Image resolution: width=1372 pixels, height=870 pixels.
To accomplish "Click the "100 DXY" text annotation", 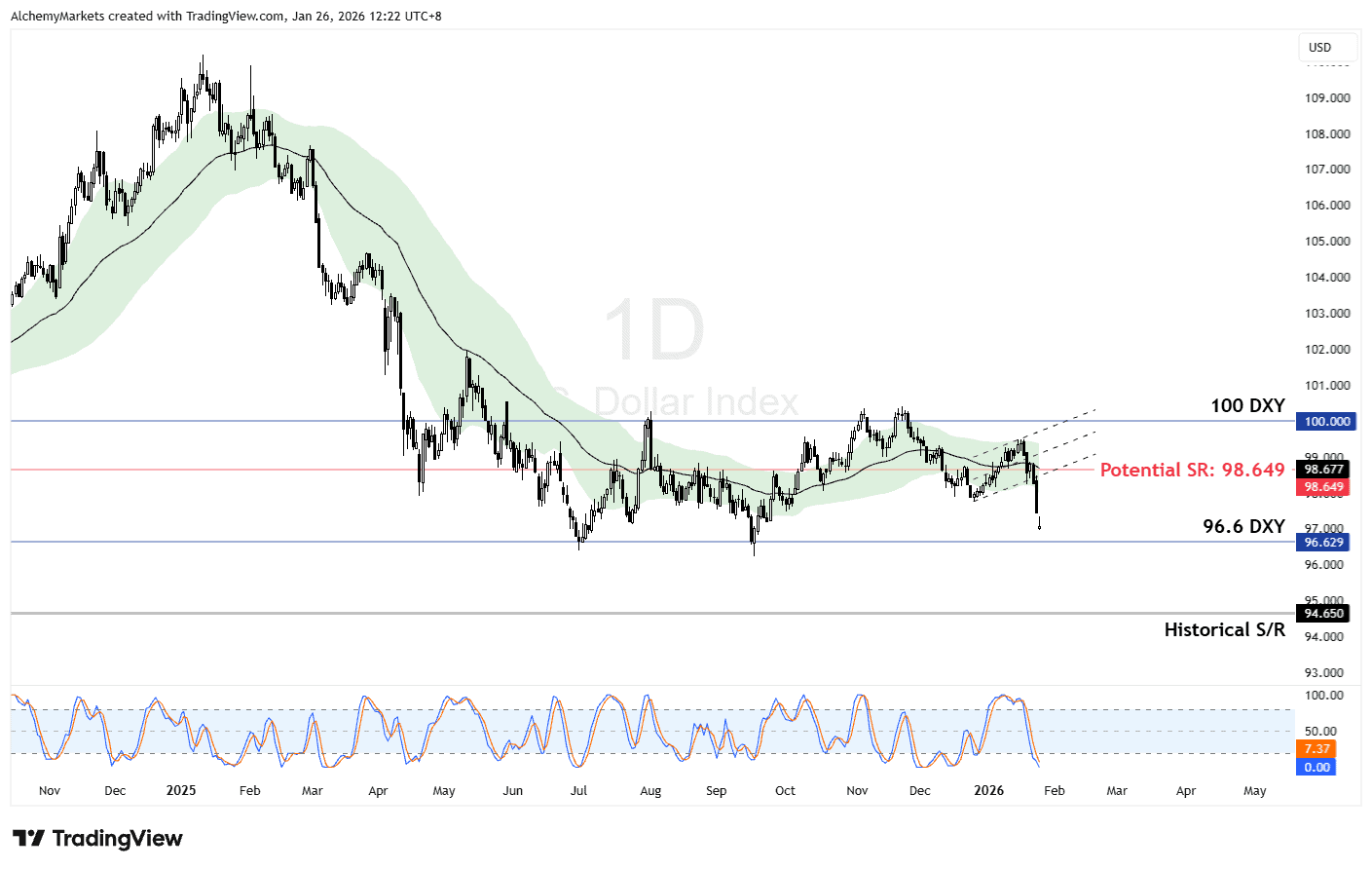I will click(1247, 406).
